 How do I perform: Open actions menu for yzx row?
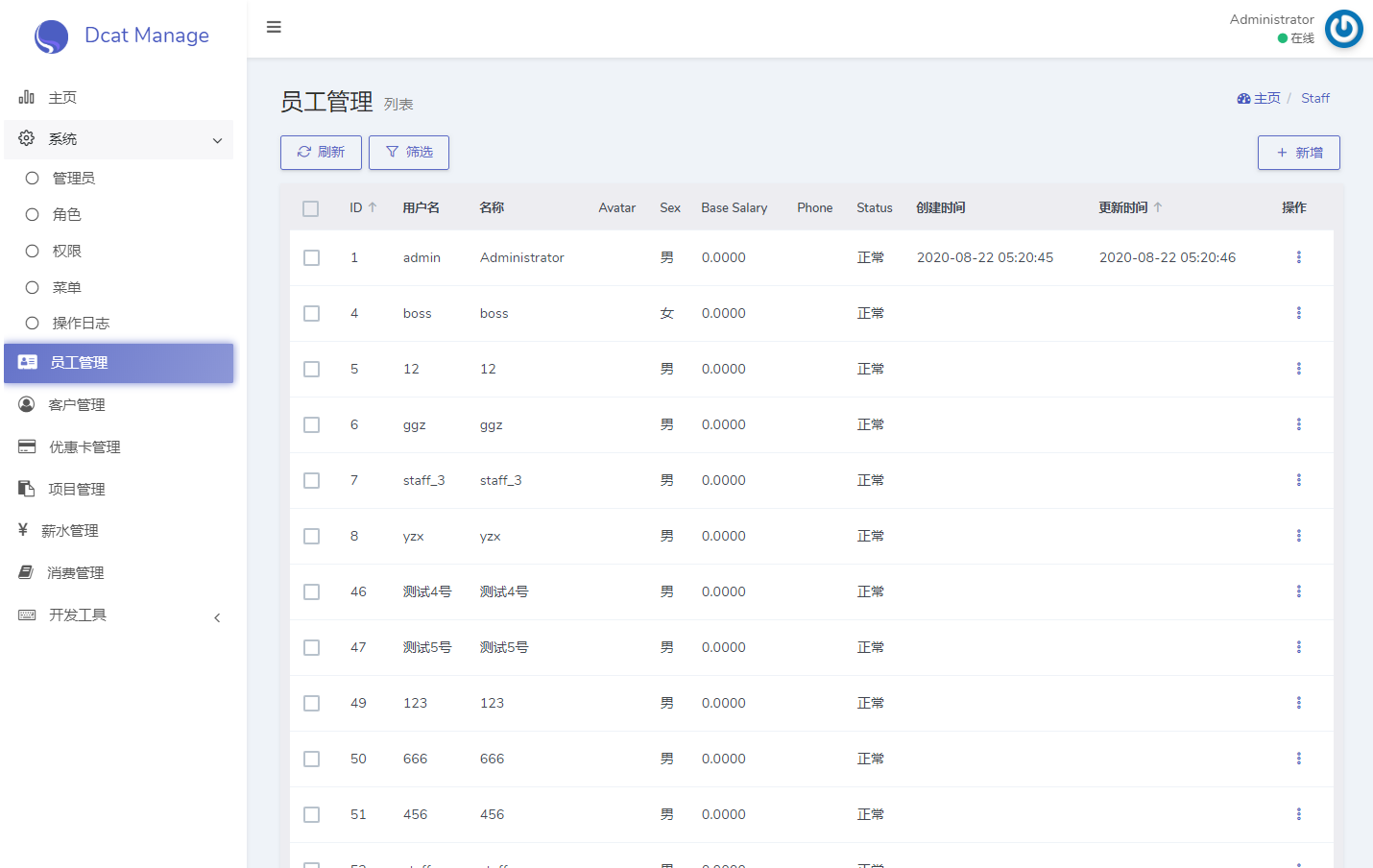pos(1298,536)
